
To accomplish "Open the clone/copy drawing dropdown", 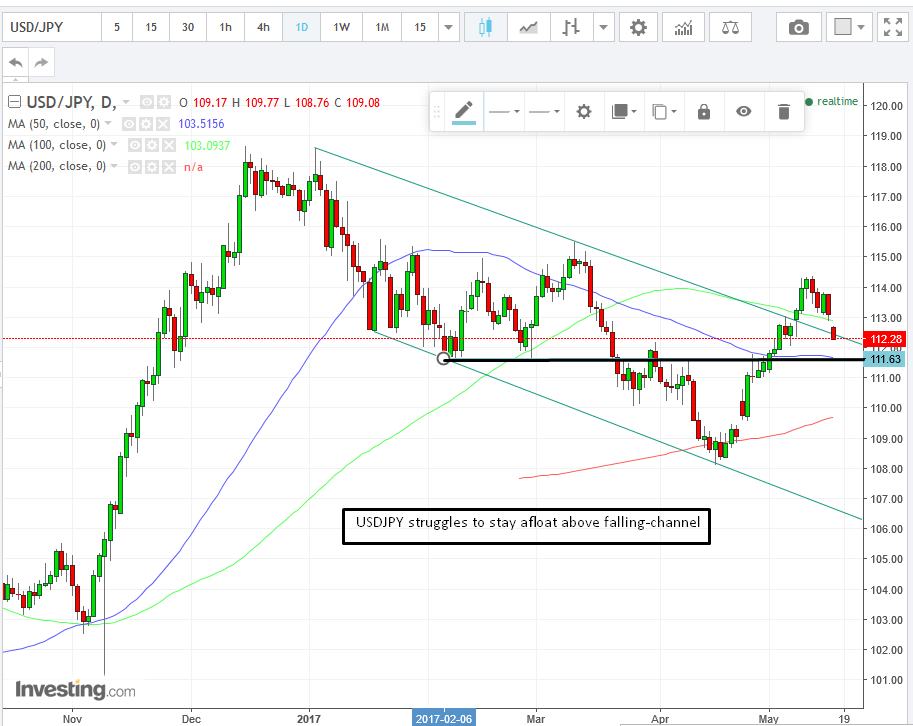I will [664, 111].
